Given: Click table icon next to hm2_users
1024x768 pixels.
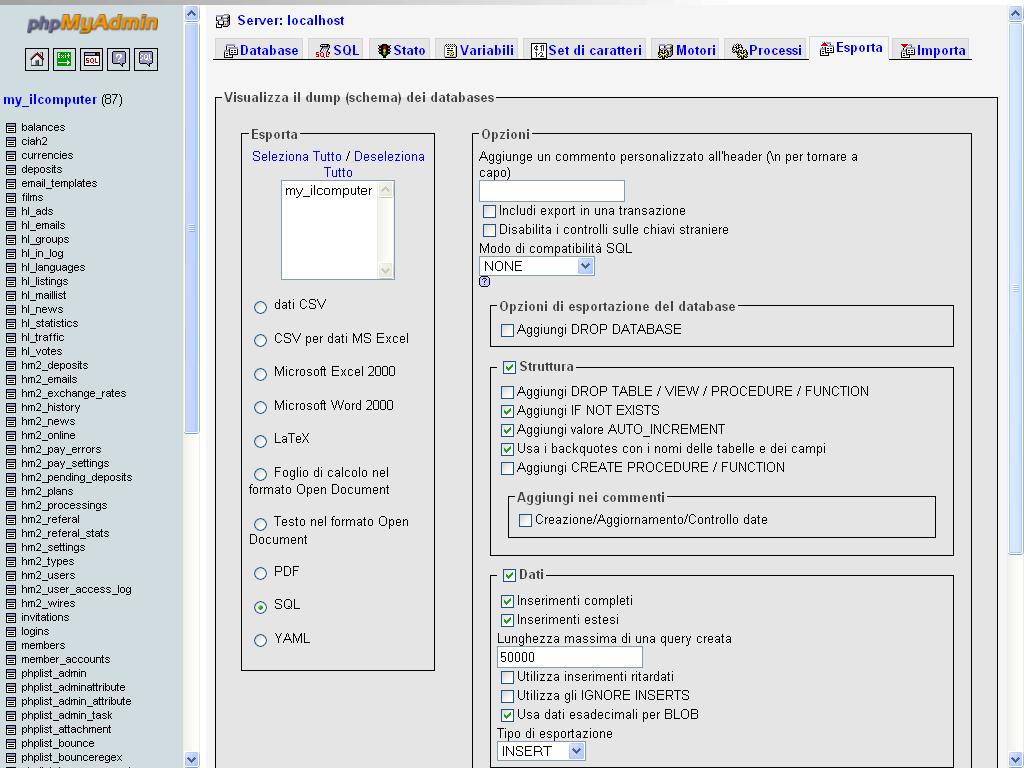Looking at the screenshot, I should [10, 575].
